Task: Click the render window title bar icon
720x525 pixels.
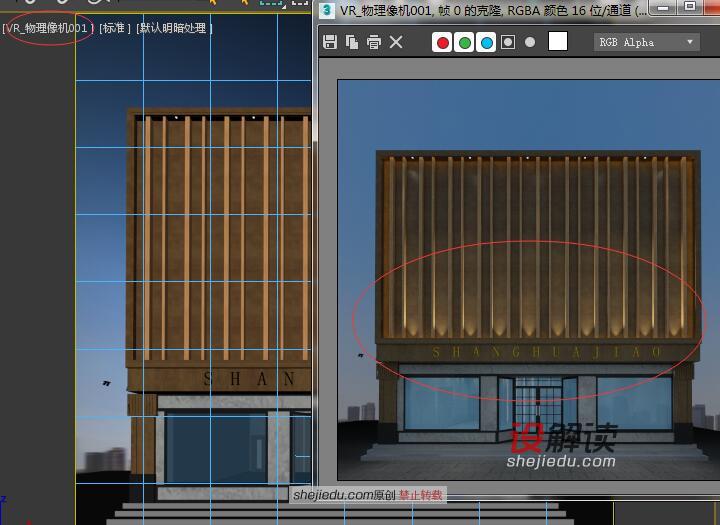Action: tap(326, 10)
